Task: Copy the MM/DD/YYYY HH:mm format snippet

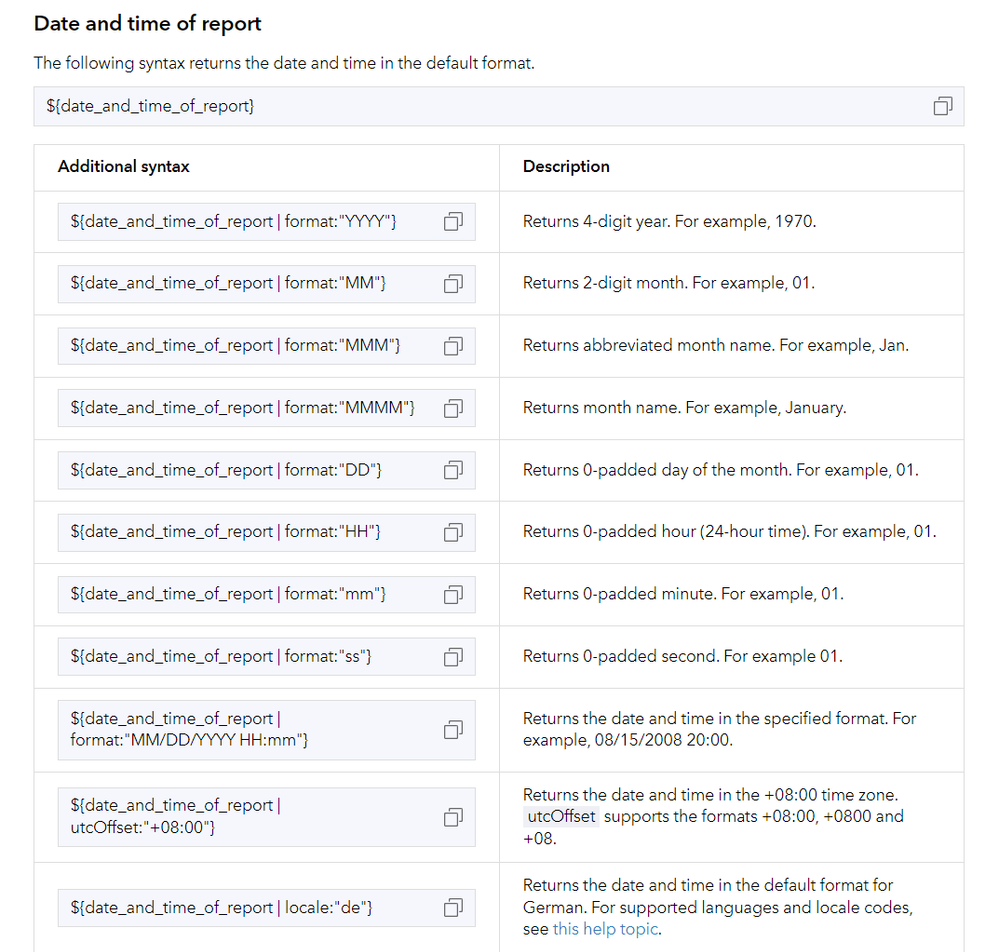Action: (453, 729)
